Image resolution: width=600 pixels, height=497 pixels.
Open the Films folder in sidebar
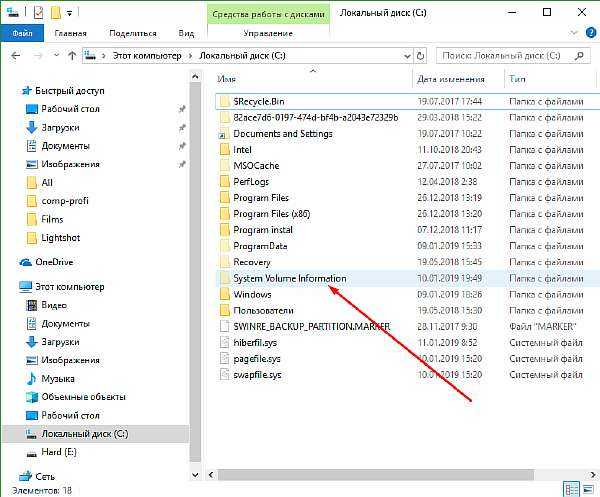tap(52, 219)
